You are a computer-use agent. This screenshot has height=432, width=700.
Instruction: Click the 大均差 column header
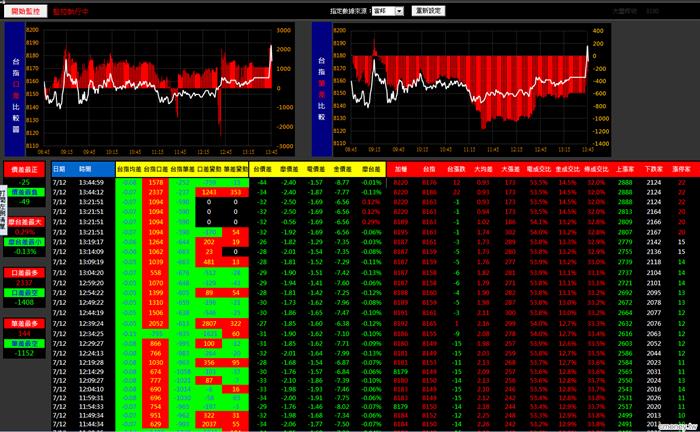[483, 169]
